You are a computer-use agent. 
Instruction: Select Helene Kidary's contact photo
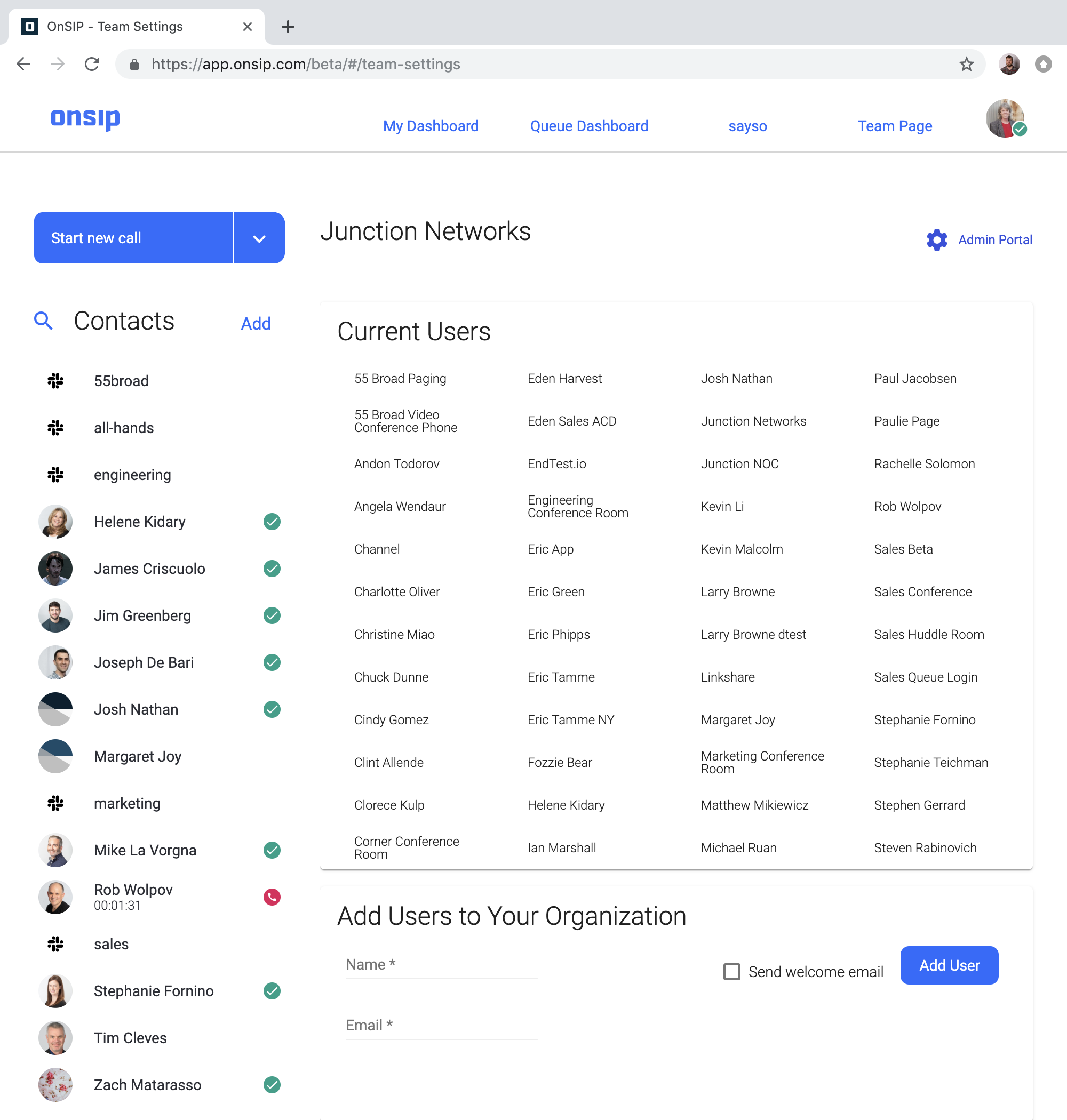point(55,522)
